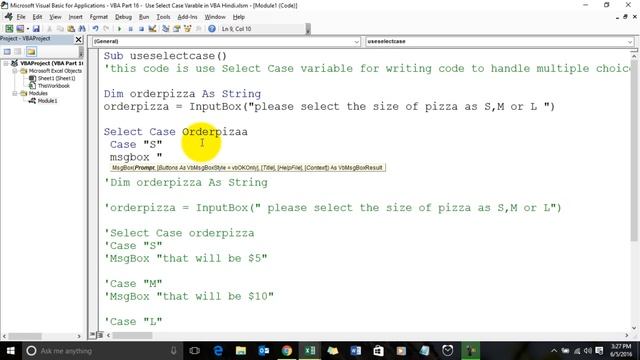Collapse the VBAProject (VBA Part 16) node
The width and height of the screenshot is (640, 360).
coord(6,63)
